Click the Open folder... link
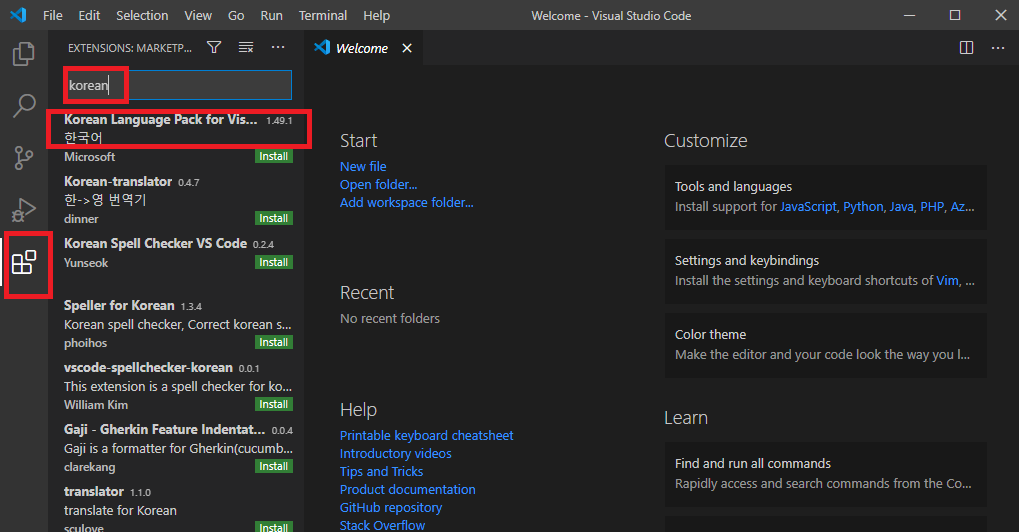Screen dimensions: 1019x532 pyautogui.click(x=378, y=184)
